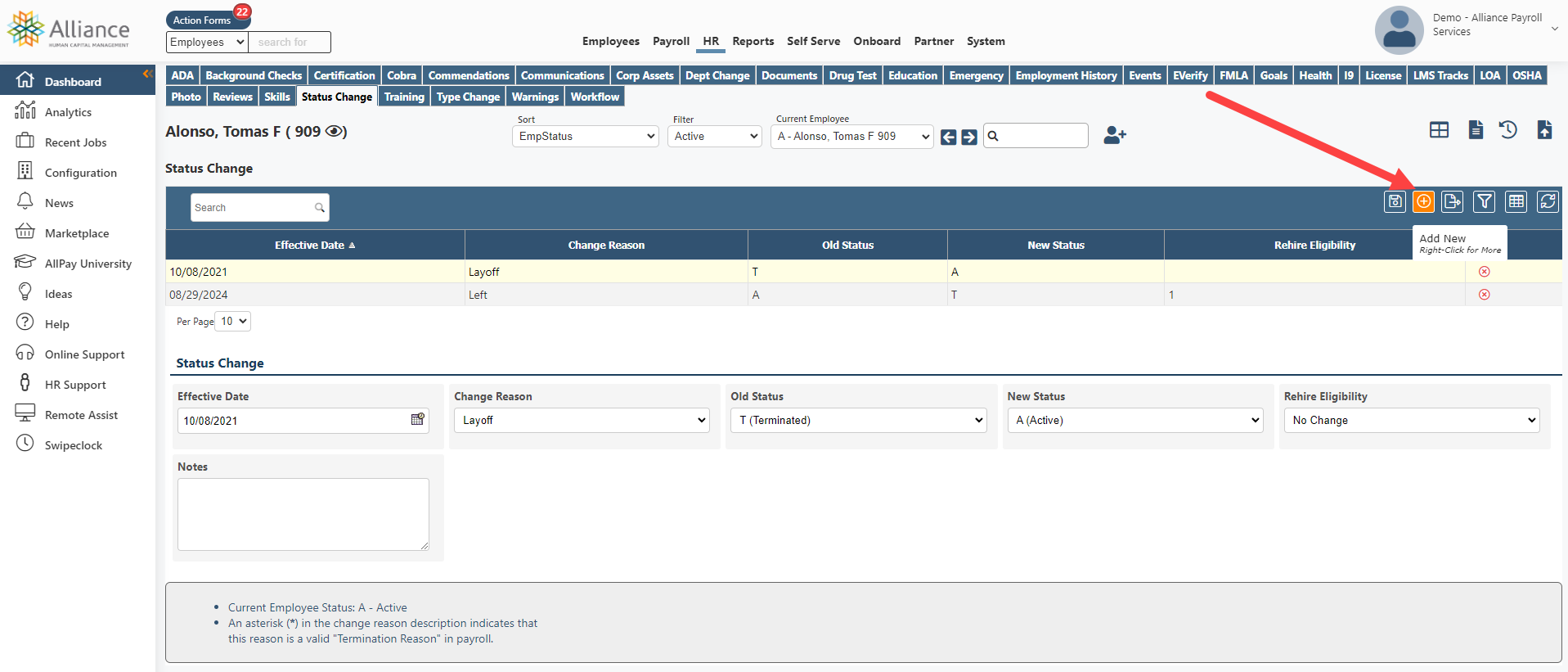Click the top 'search for' input box
The image size is (1568, 672).
click(290, 42)
